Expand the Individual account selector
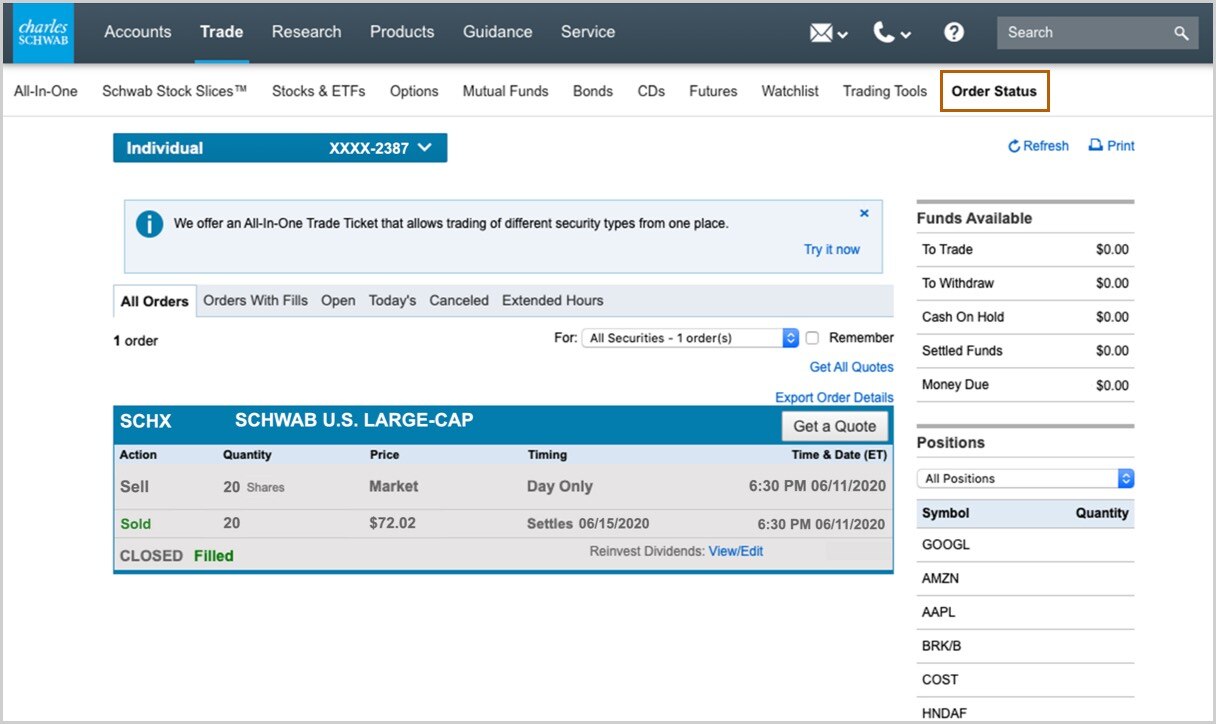Image resolution: width=1216 pixels, height=724 pixels. point(280,148)
